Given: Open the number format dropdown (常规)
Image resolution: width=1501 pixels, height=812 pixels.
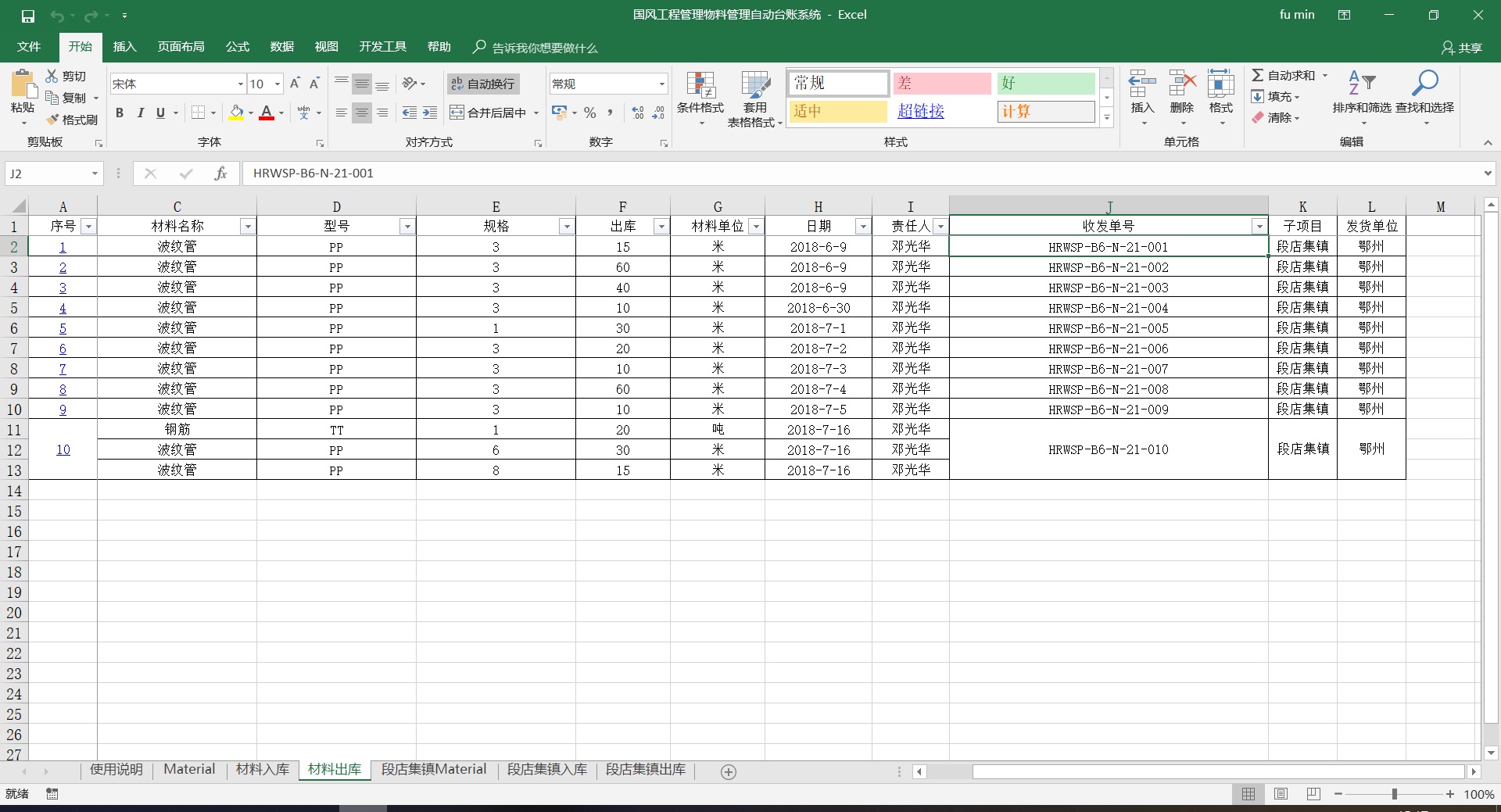Looking at the screenshot, I should point(661,84).
